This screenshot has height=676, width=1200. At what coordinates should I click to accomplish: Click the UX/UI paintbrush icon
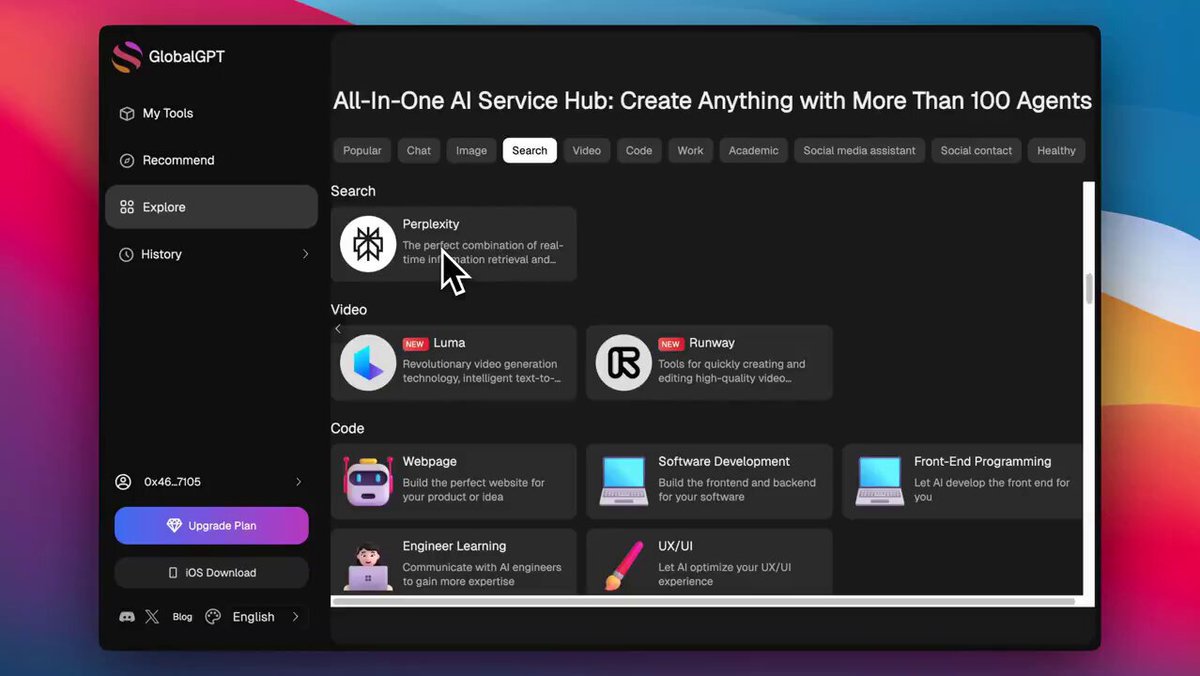pos(624,566)
